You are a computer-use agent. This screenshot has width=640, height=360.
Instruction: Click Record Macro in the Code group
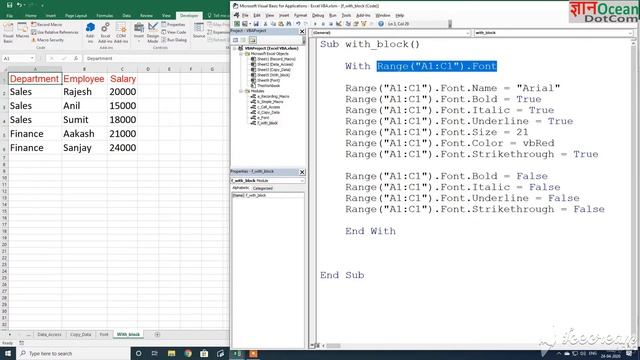point(47,24)
